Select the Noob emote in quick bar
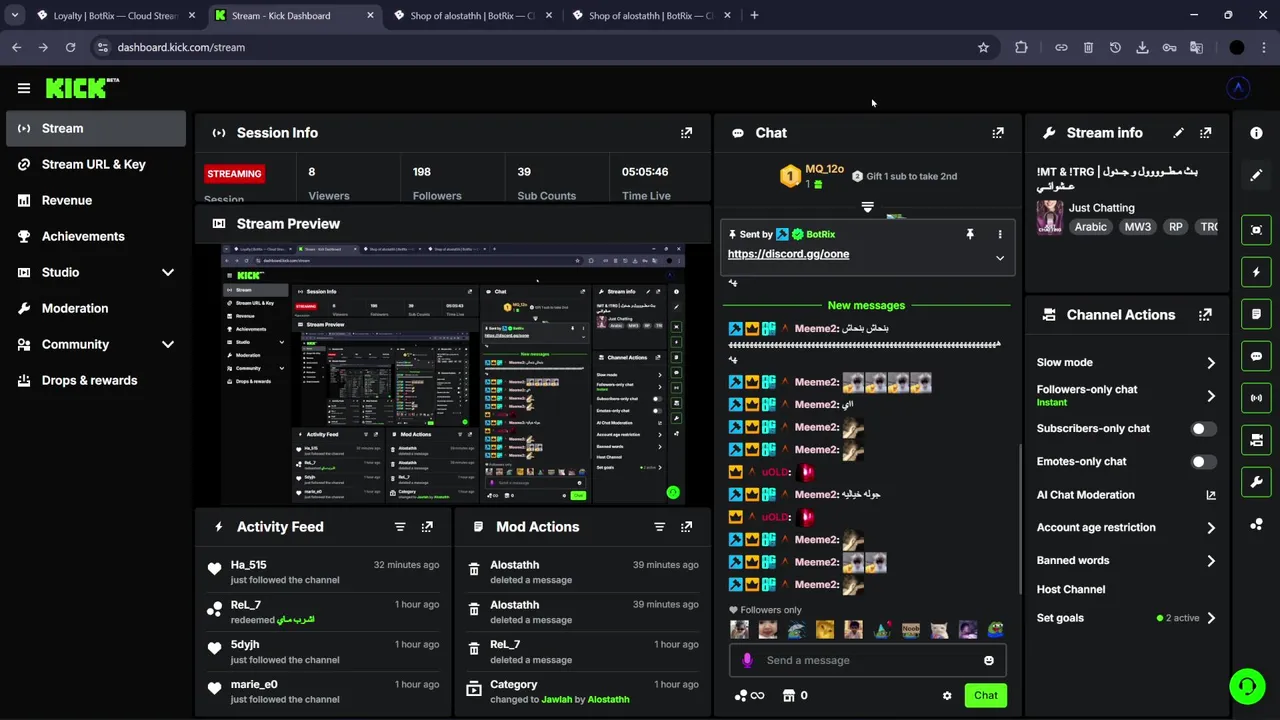 pos(910,630)
